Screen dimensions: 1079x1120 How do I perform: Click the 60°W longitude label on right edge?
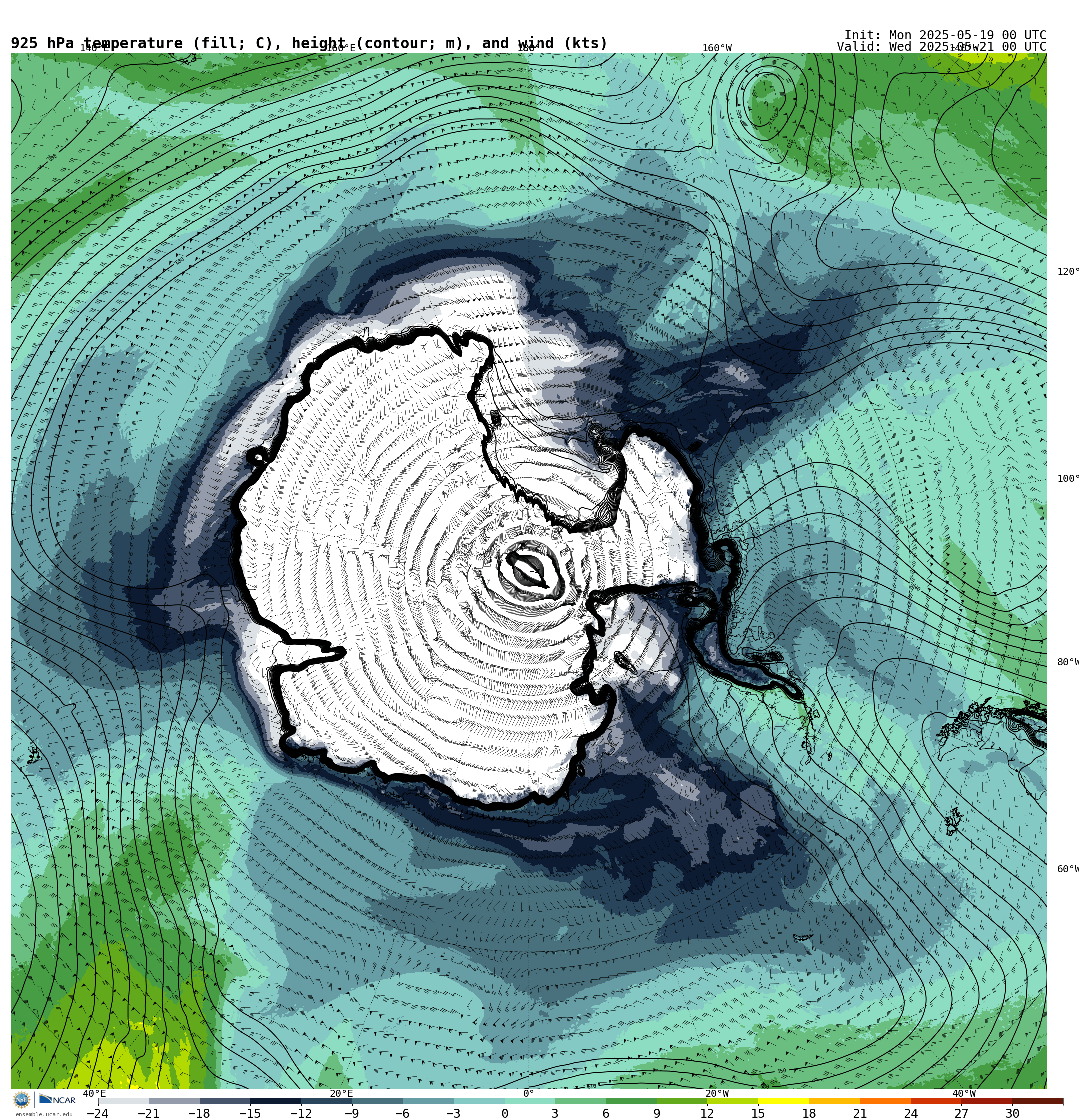[1068, 869]
